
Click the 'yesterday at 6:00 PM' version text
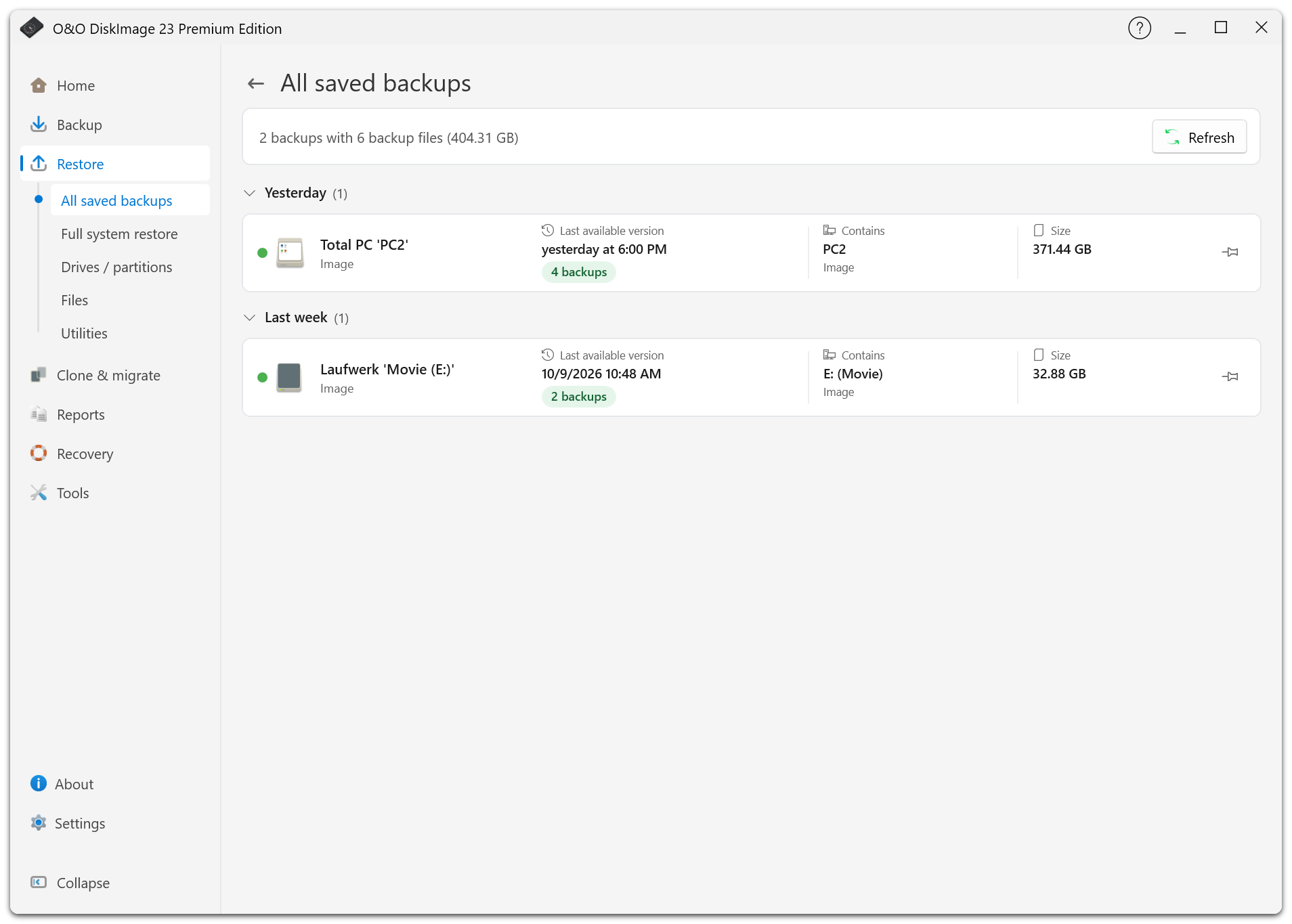(604, 249)
